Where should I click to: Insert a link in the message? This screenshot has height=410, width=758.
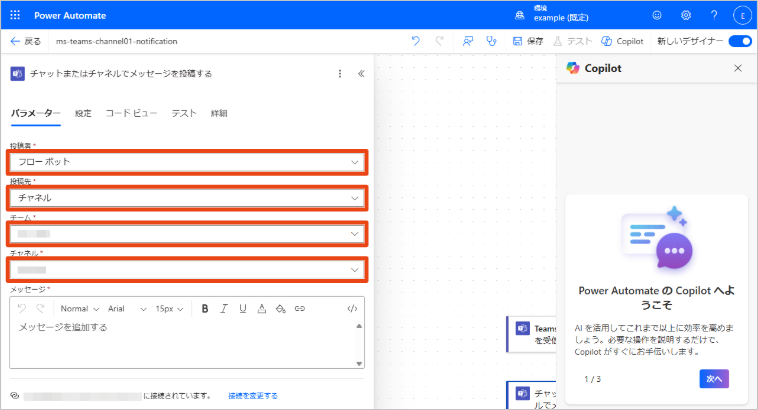point(300,308)
